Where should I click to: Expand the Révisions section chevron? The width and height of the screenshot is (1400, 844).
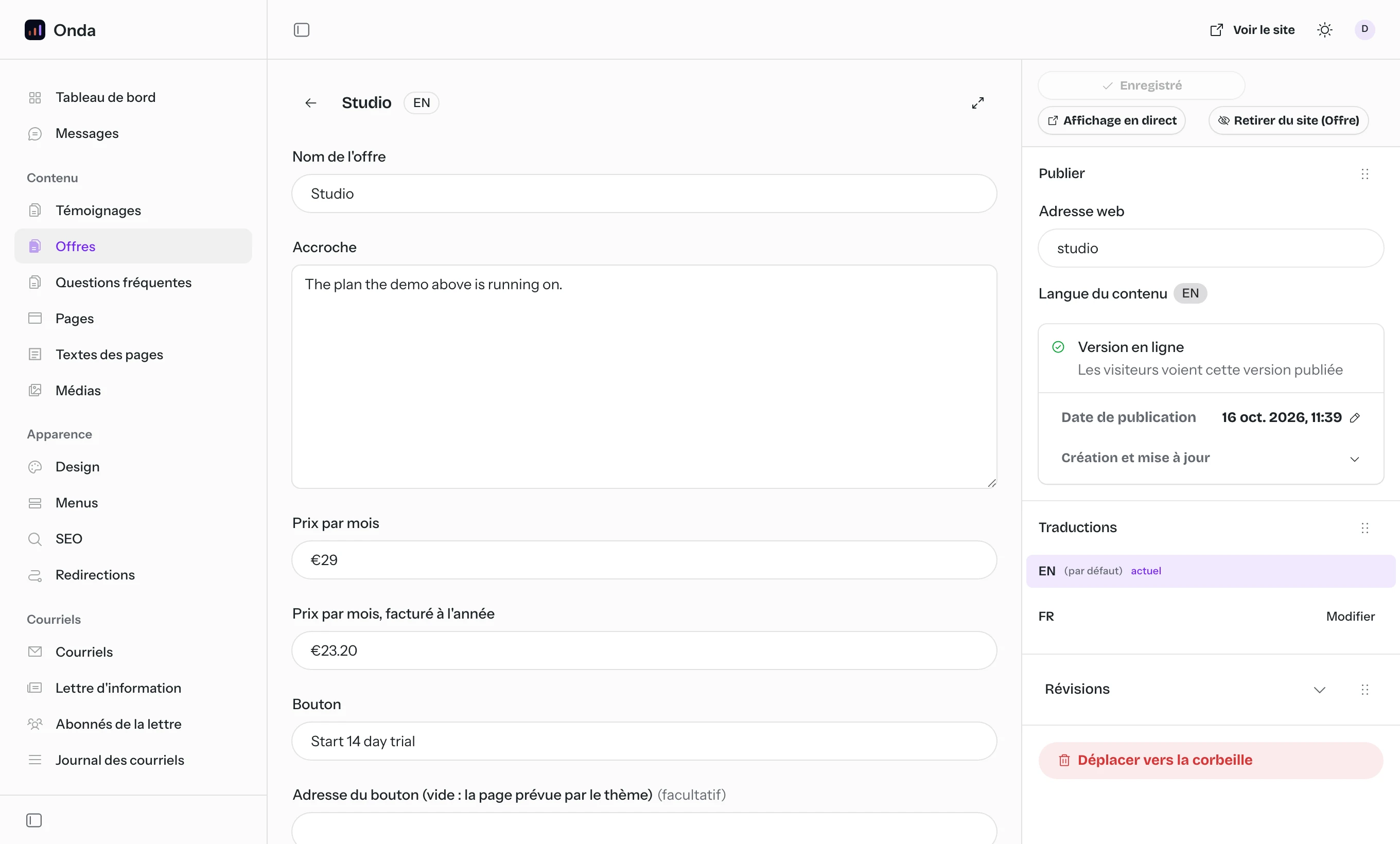pyautogui.click(x=1319, y=690)
